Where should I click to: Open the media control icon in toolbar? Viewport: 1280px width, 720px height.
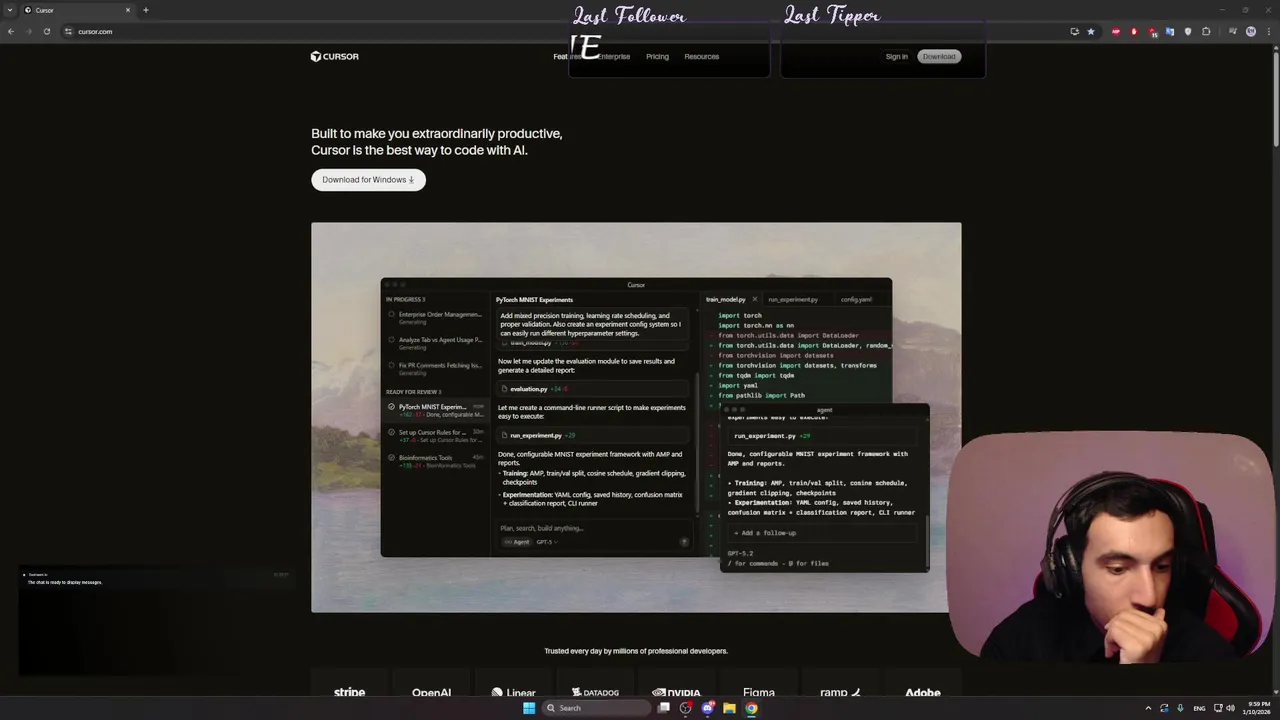coord(1233,31)
